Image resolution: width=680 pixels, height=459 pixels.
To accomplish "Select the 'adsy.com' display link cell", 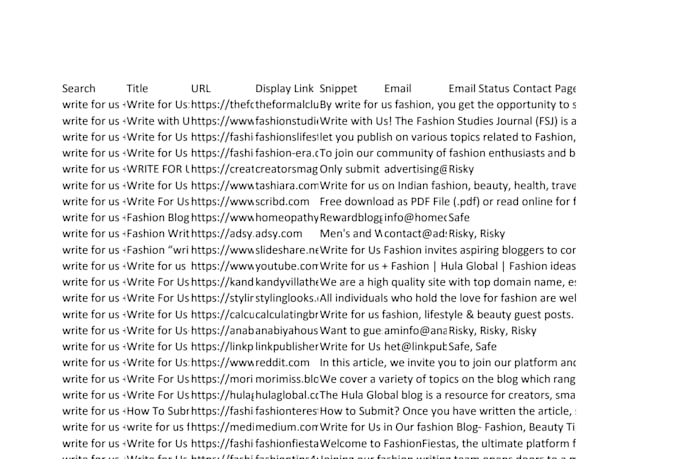I will click(279, 234).
